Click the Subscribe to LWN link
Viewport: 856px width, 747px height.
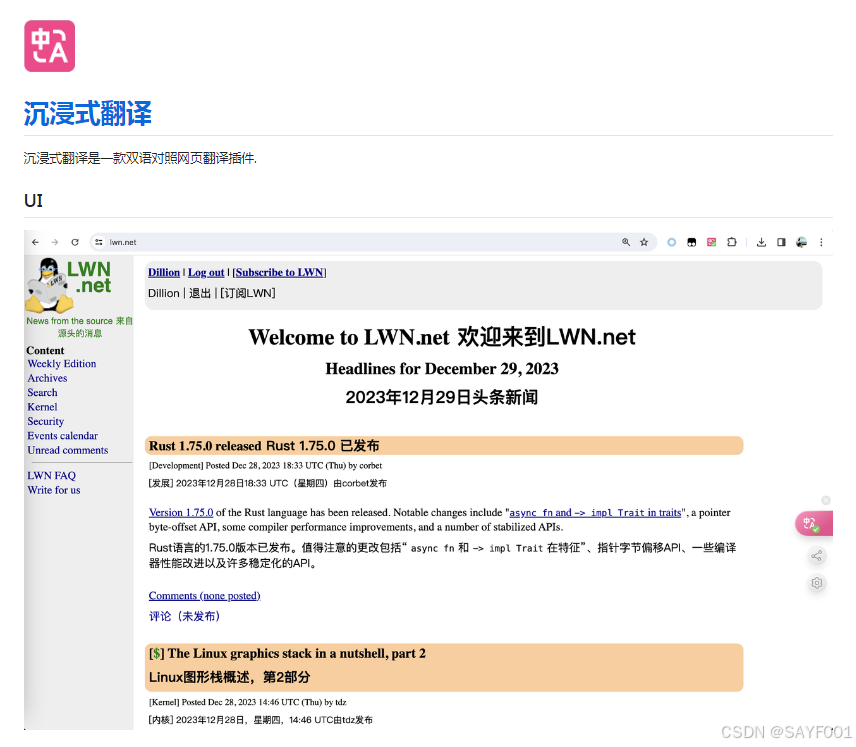280,272
